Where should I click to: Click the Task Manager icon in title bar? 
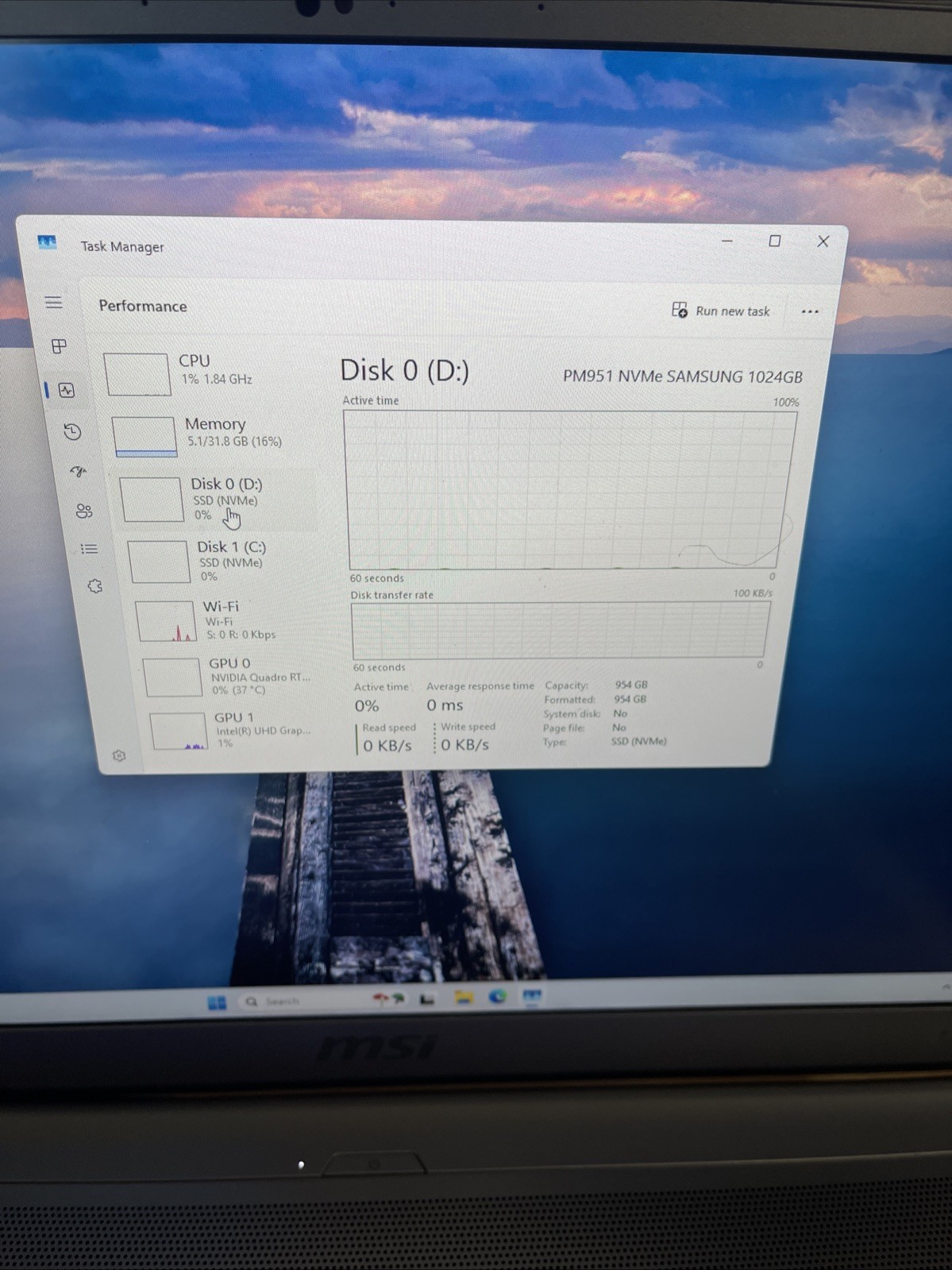tap(47, 242)
